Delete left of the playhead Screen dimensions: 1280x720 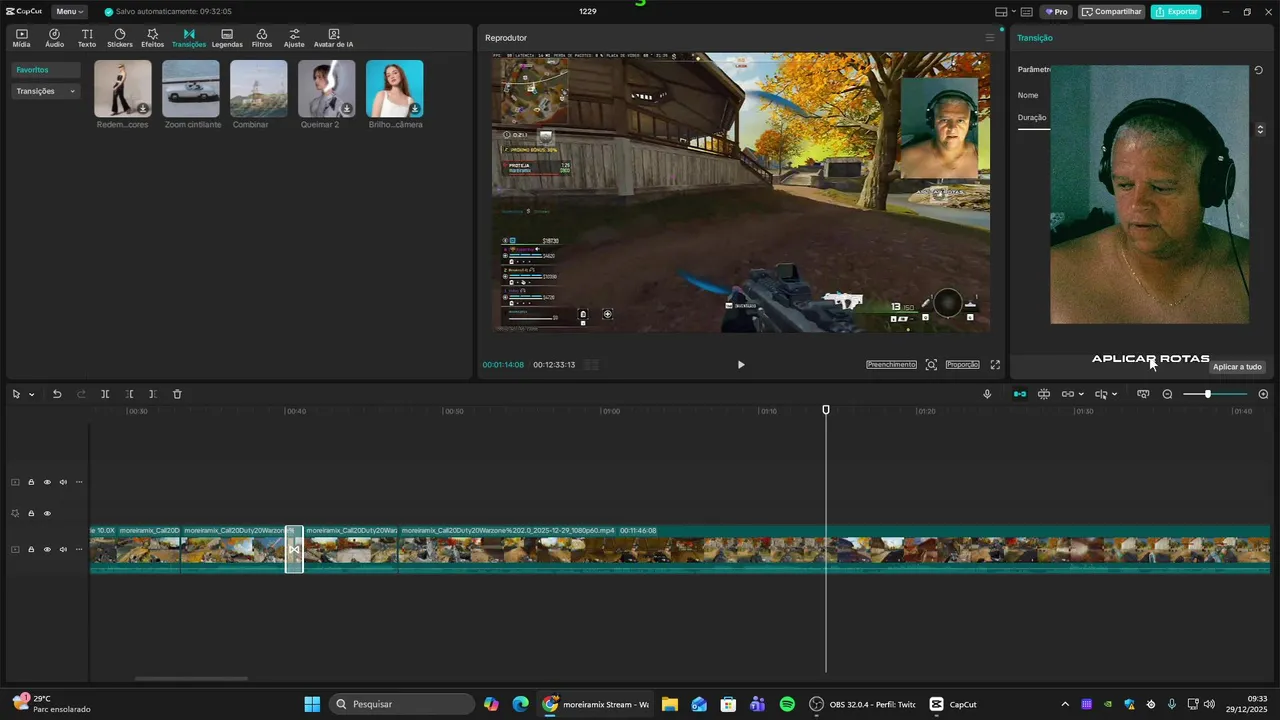[129, 394]
